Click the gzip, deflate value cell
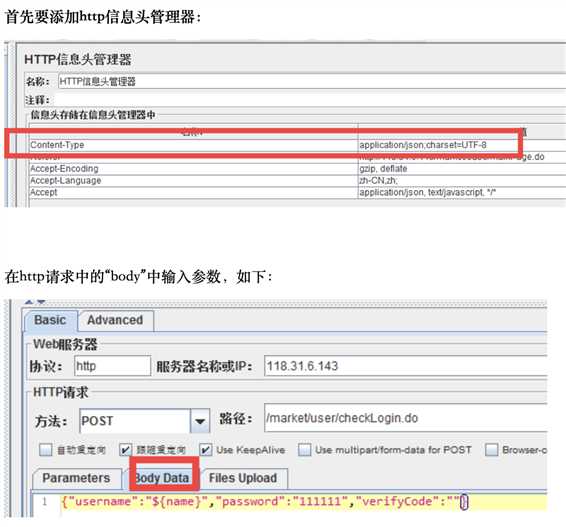The height and width of the screenshot is (527, 566). [462, 169]
